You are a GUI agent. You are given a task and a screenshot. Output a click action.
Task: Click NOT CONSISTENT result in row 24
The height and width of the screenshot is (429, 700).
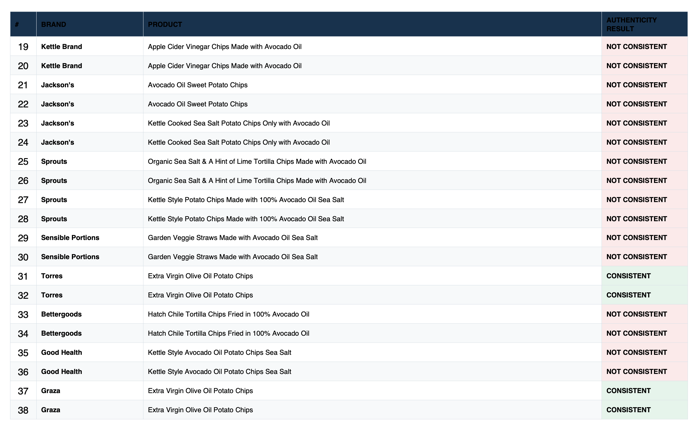[x=636, y=143]
